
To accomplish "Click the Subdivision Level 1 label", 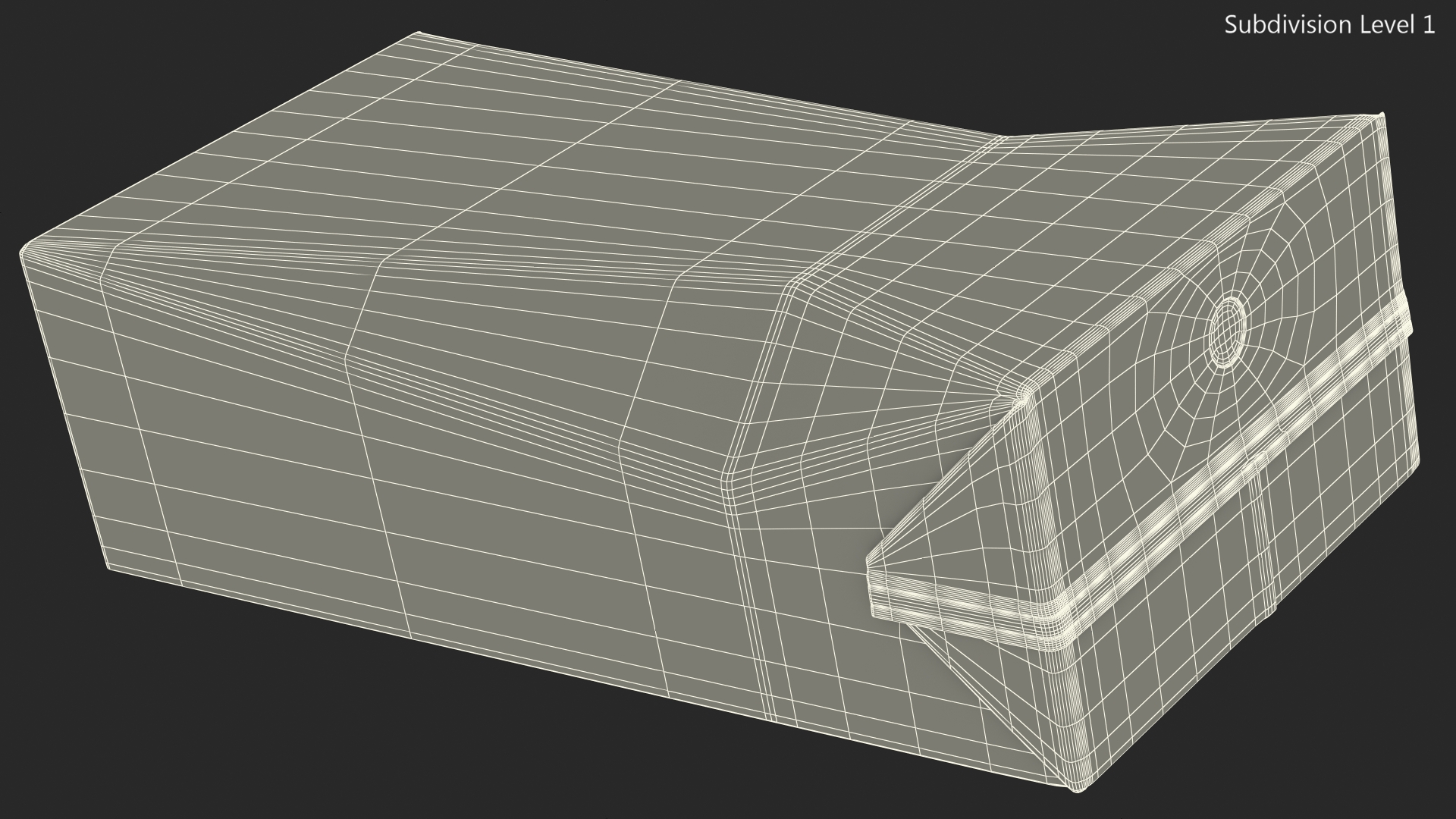I will pos(1329,25).
